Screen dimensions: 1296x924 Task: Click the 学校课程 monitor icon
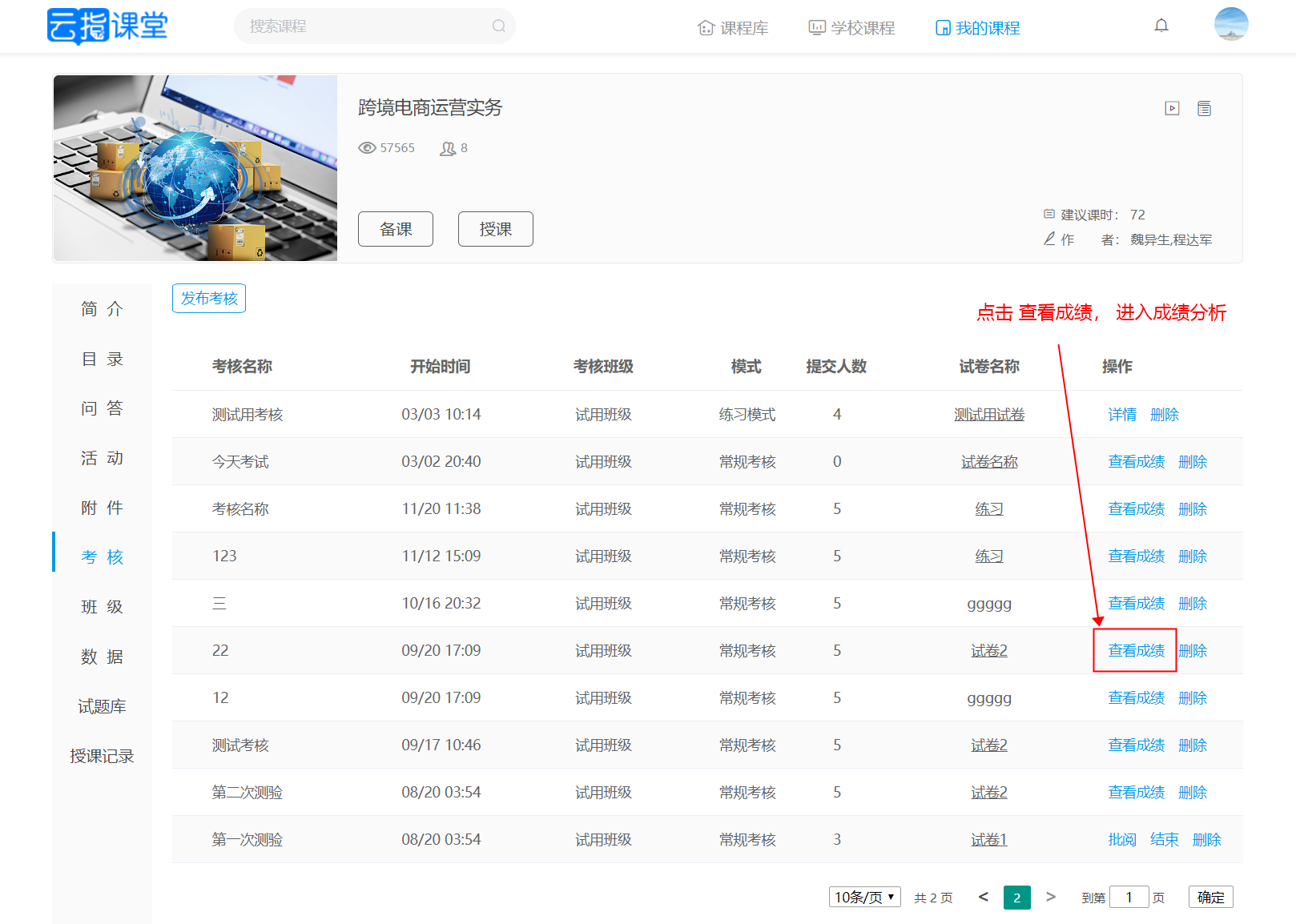(817, 28)
